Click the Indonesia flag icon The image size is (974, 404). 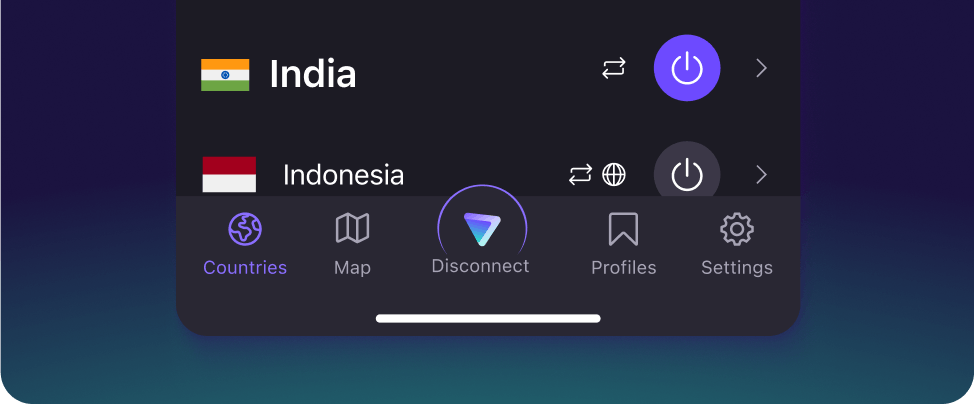click(x=229, y=175)
